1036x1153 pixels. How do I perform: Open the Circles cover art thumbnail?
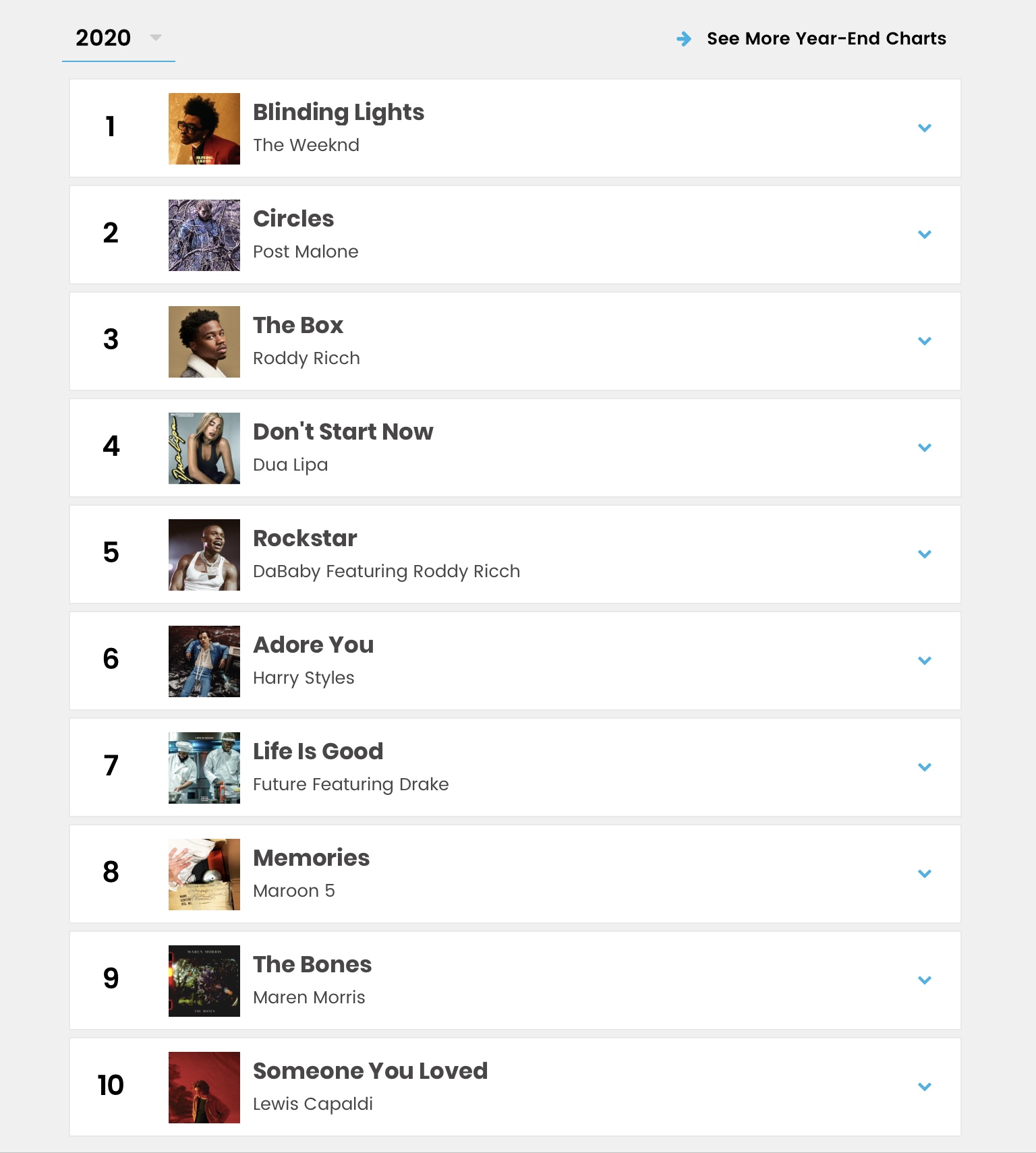pyautogui.click(x=204, y=235)
